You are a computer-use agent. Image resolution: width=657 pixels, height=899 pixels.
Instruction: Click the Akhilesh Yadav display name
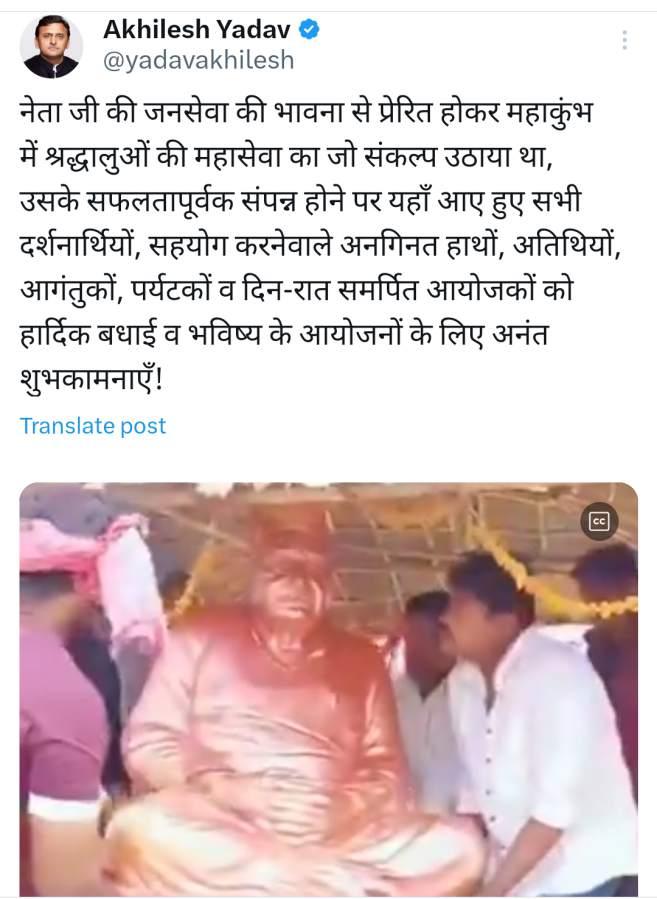(x=197, y=29)
